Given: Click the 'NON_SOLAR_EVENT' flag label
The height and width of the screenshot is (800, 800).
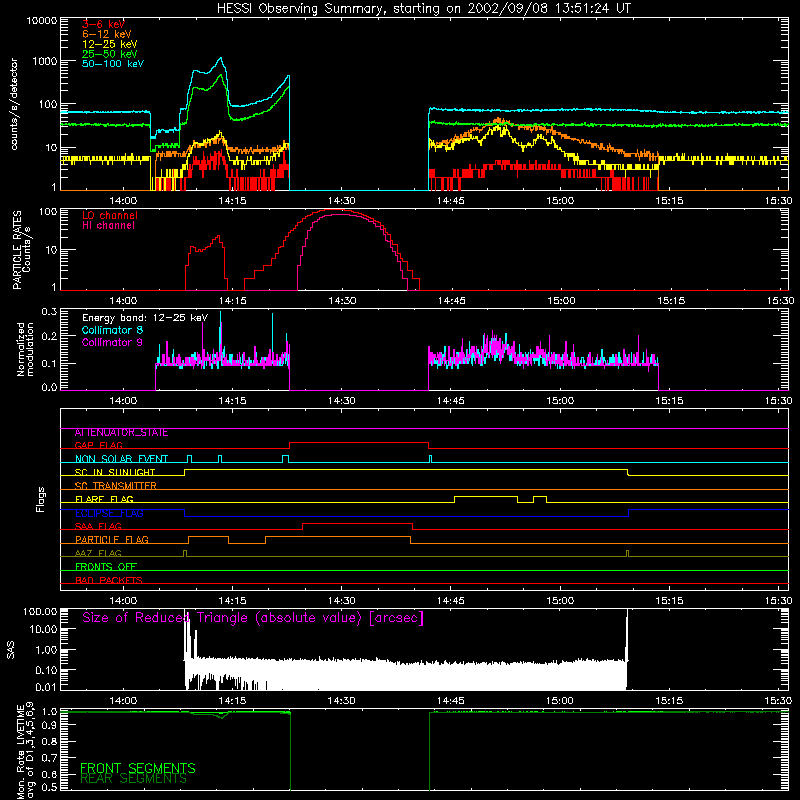Looking at the screenshot, I should [121, 459].
